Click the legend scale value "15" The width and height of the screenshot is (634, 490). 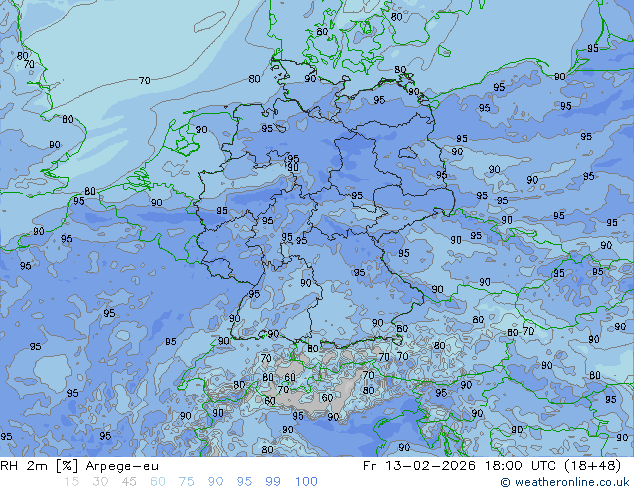click(71, 482)
